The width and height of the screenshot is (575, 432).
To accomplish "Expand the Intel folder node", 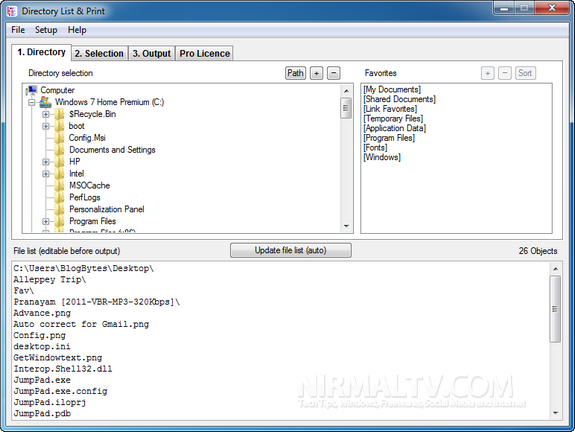I will coord(45,173).
